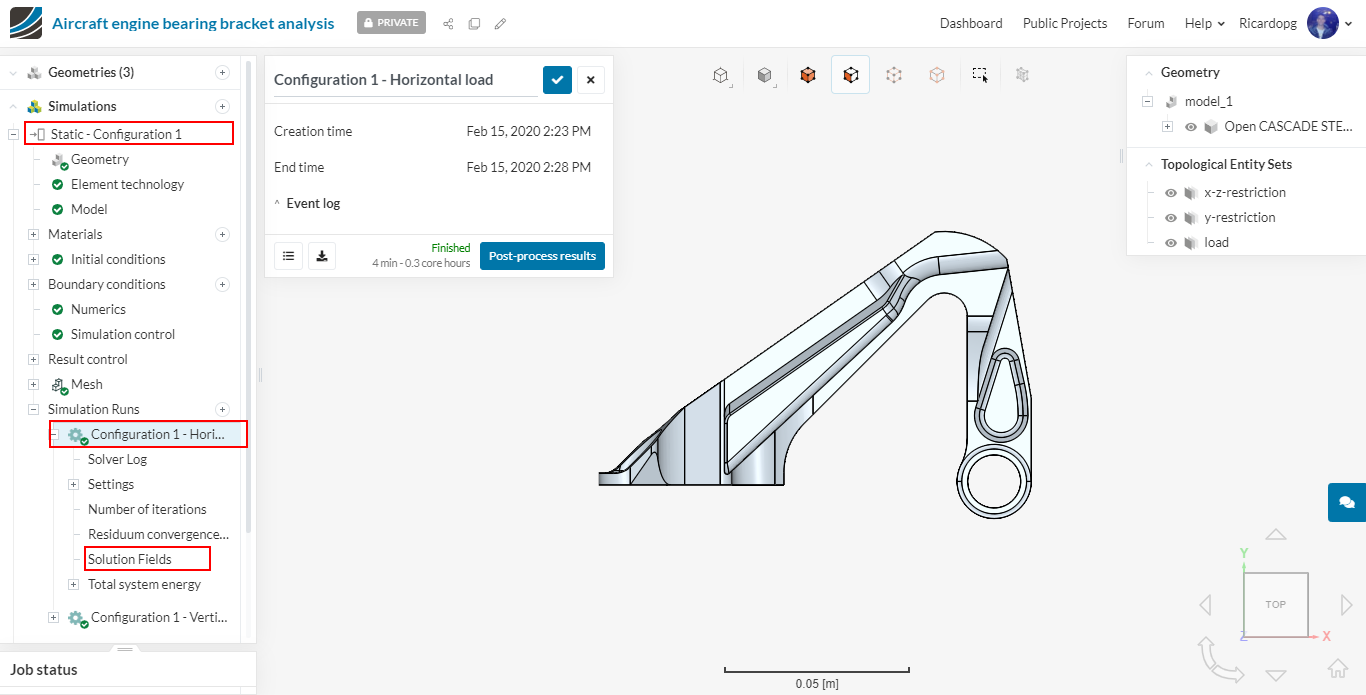This screenshot has height=695, width=1366.
Task: Hide the x-z-restriction entity set
Action: pyautogui.click(x=1171, y=193)
